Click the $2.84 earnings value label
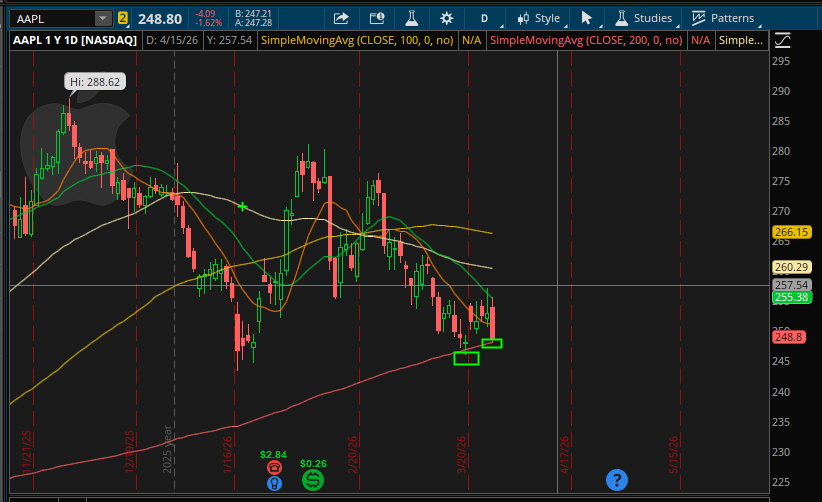Image resolution: width=822 pixels, height=502 pixels. tap(273, 454)
